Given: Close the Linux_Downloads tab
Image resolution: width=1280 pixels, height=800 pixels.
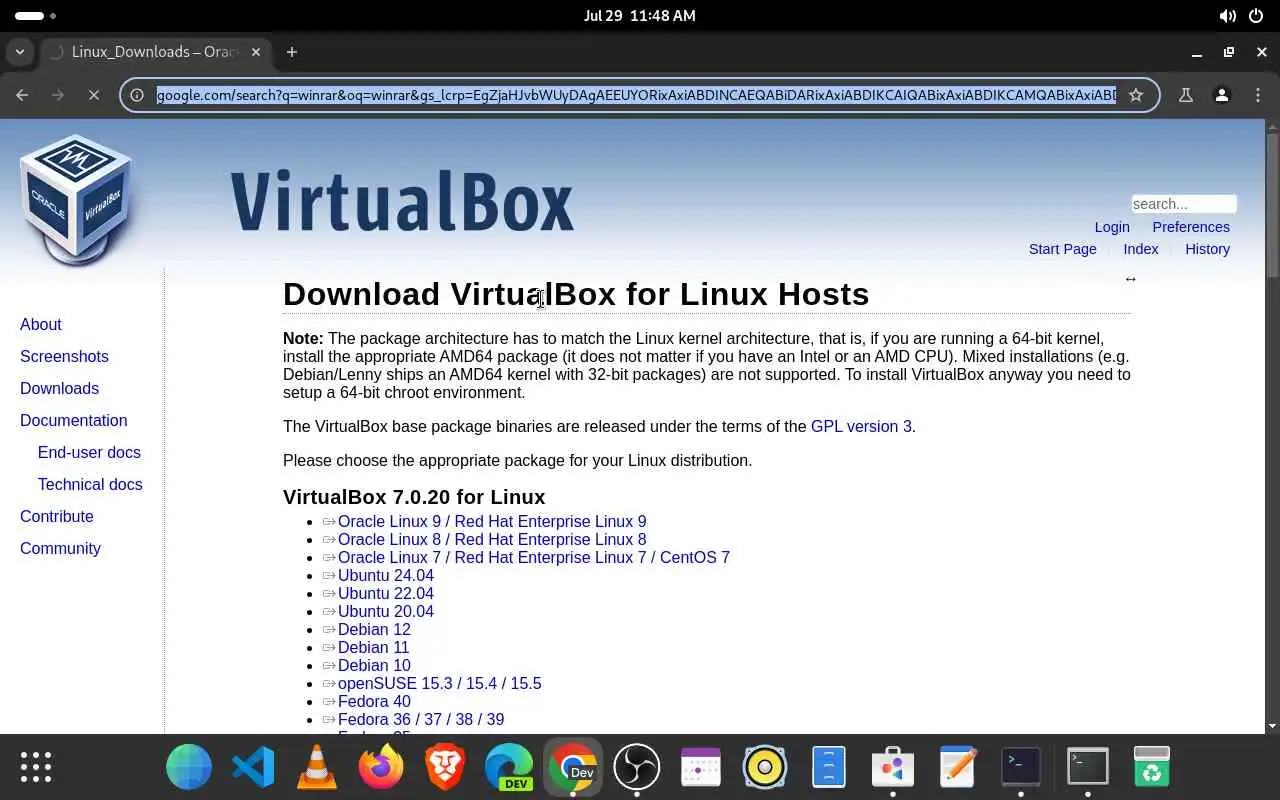Looking at the screenshot, I should pyautogui.click(x=257, y=52).
